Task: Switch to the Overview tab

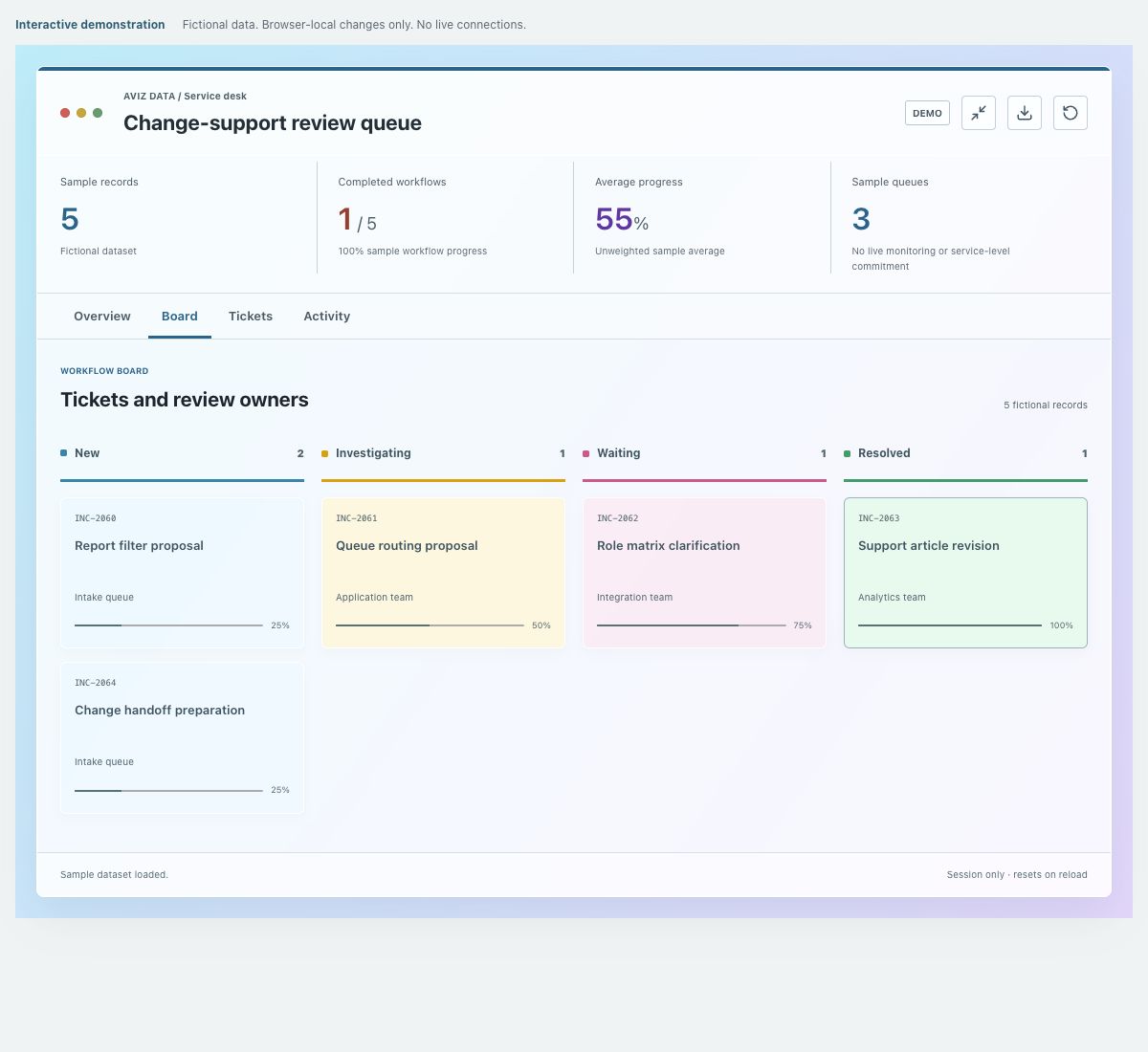Action: 102,317
